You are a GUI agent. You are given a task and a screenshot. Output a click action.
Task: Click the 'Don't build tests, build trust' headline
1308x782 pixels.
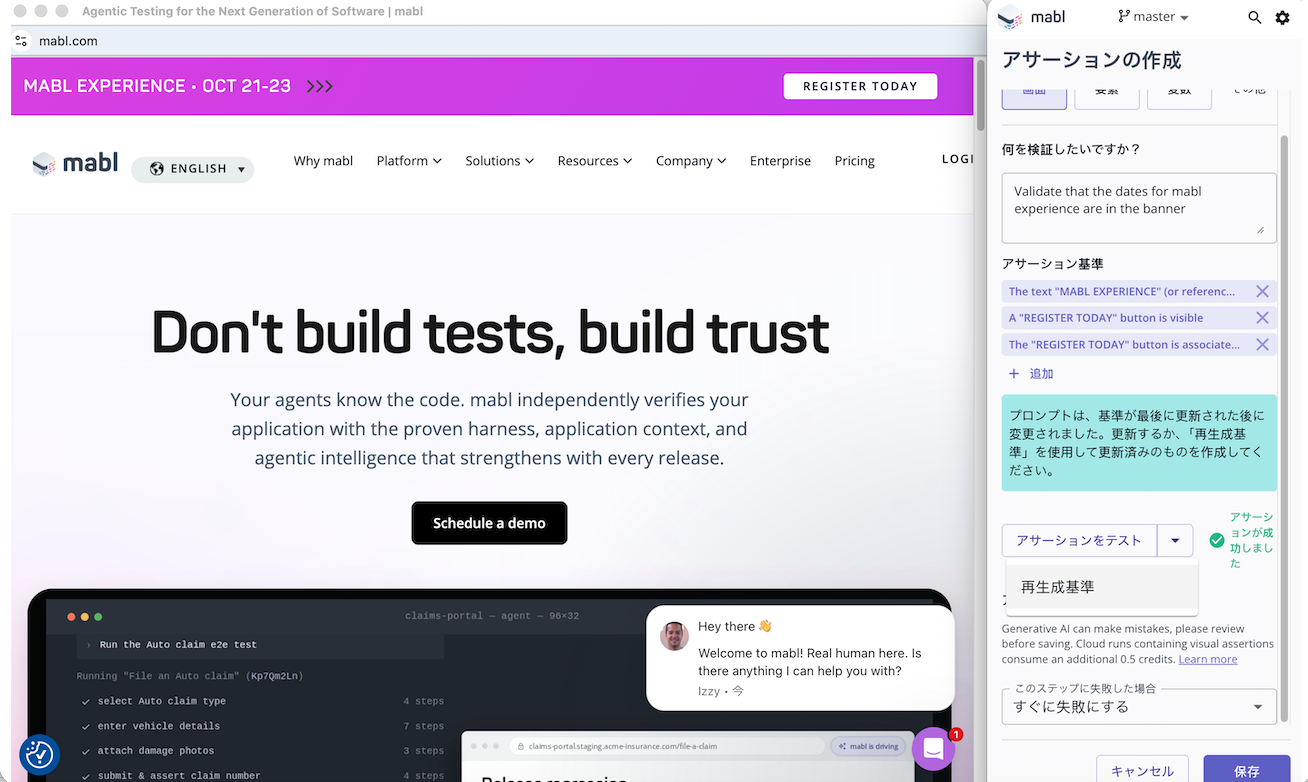point(490,332)
